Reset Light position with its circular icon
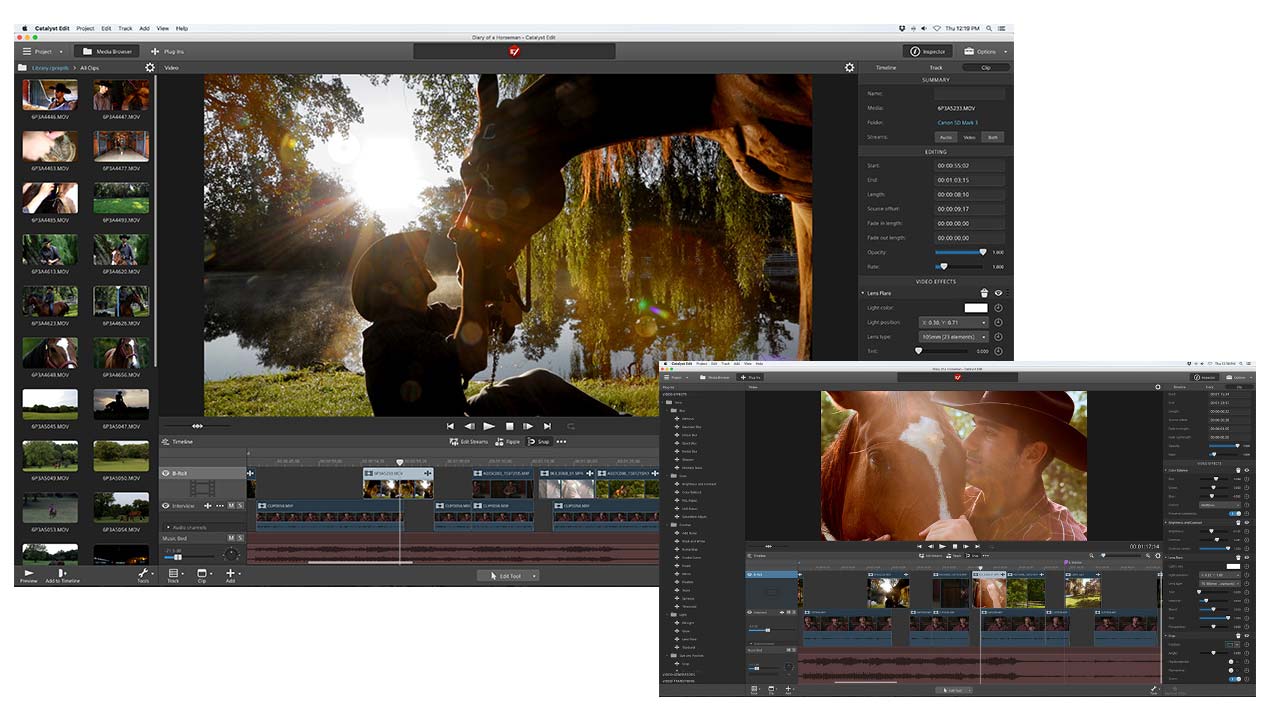Screen dimensions: 1280x720 (998, 323)
